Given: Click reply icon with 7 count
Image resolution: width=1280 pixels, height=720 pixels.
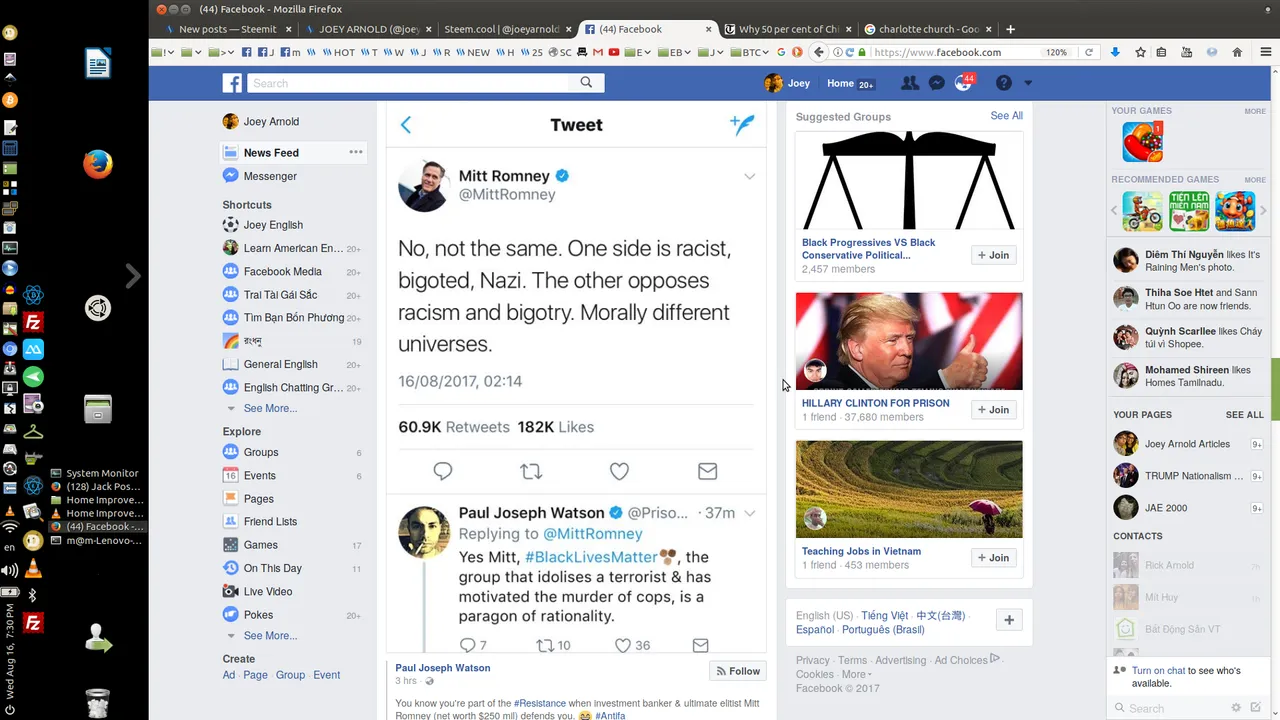Looking at the screenshot, I should coord(467,645).
